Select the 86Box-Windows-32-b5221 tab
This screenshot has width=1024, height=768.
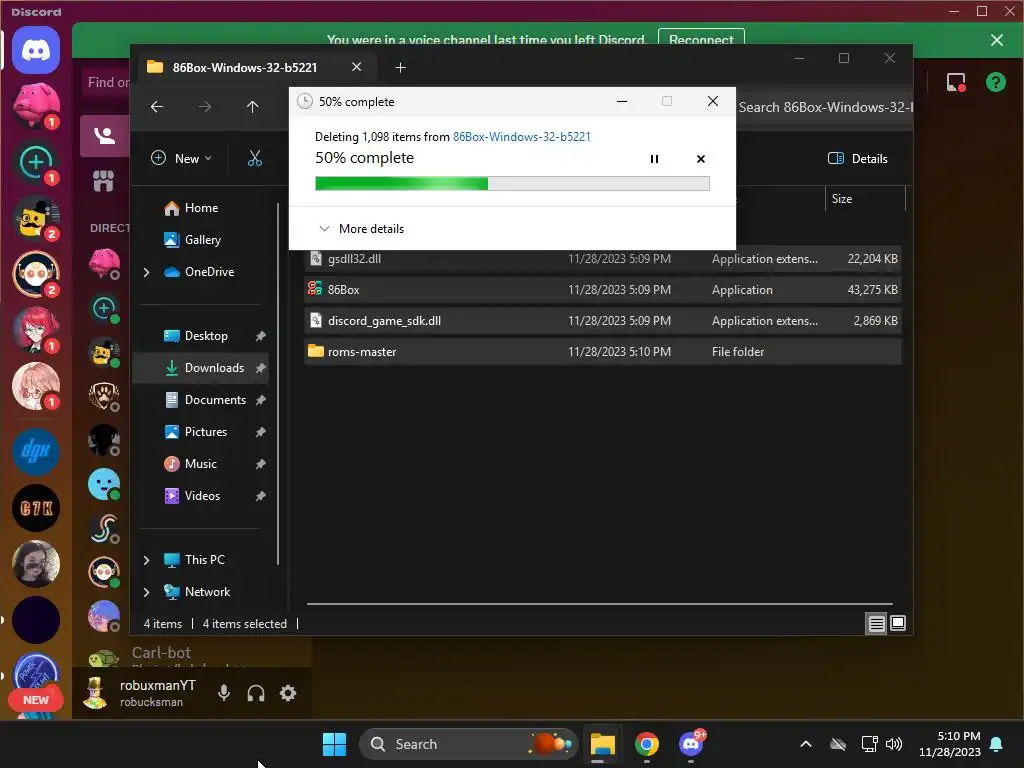coord(244,67)
